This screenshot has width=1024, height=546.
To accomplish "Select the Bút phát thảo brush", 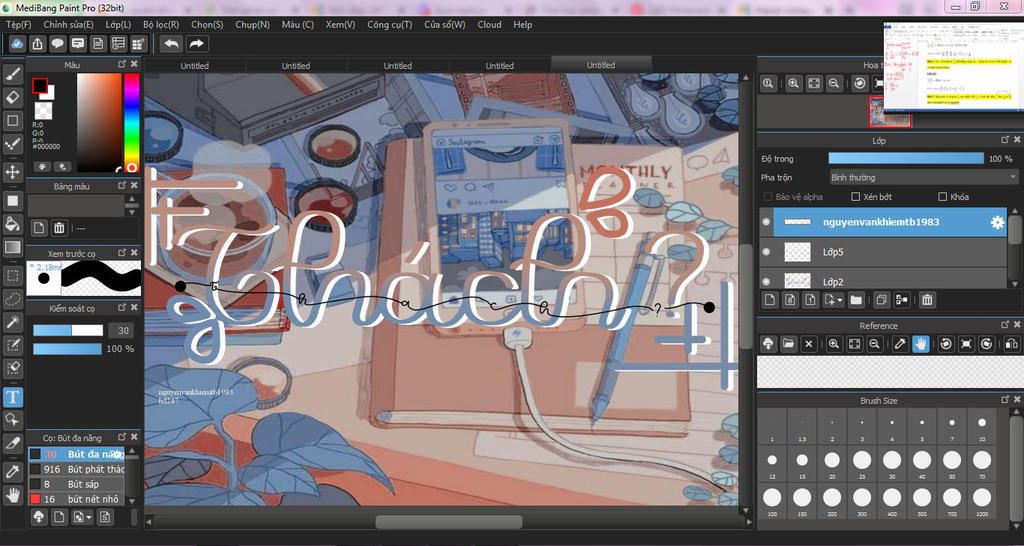I will 76,469.
